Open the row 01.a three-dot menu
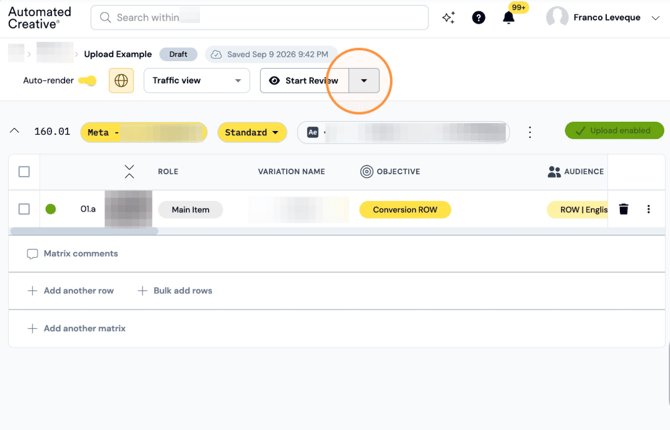 [x=649, y=209]
